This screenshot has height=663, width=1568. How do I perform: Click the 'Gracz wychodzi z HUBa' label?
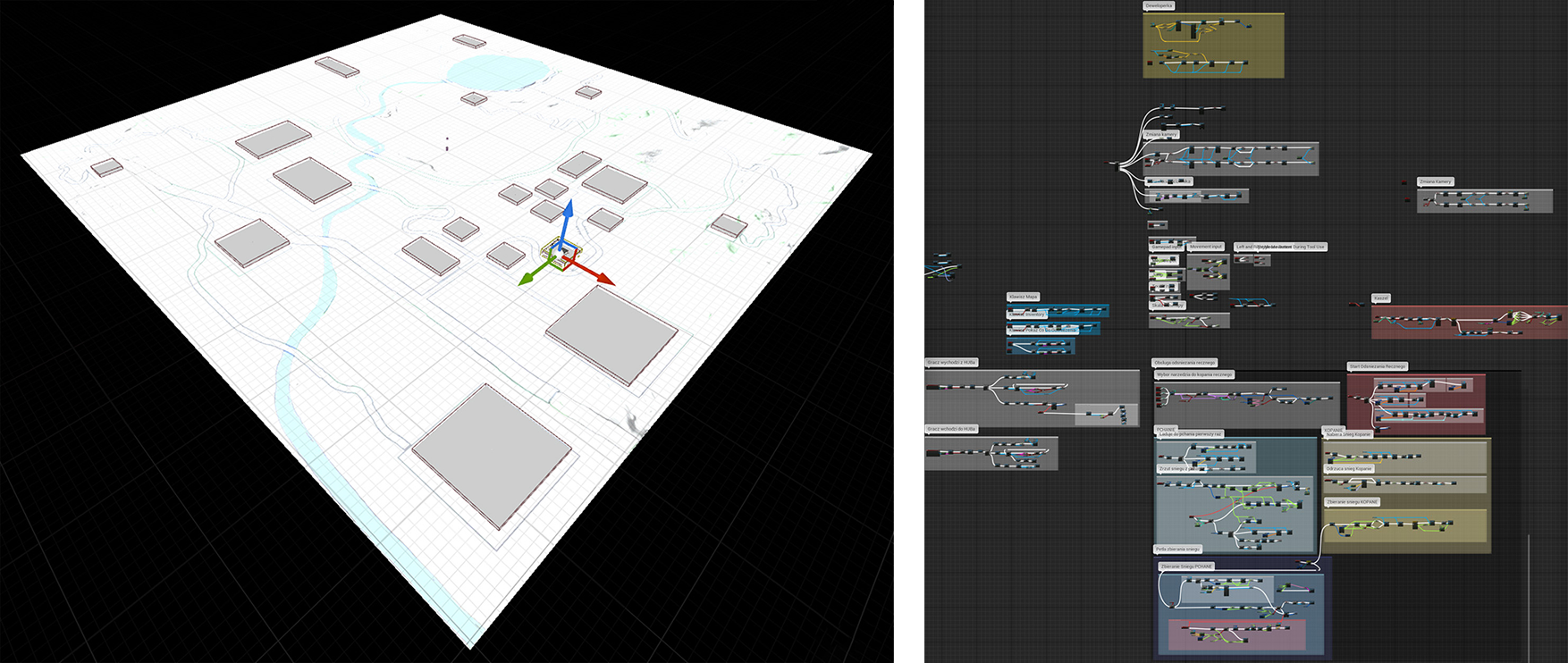(952, 363)
